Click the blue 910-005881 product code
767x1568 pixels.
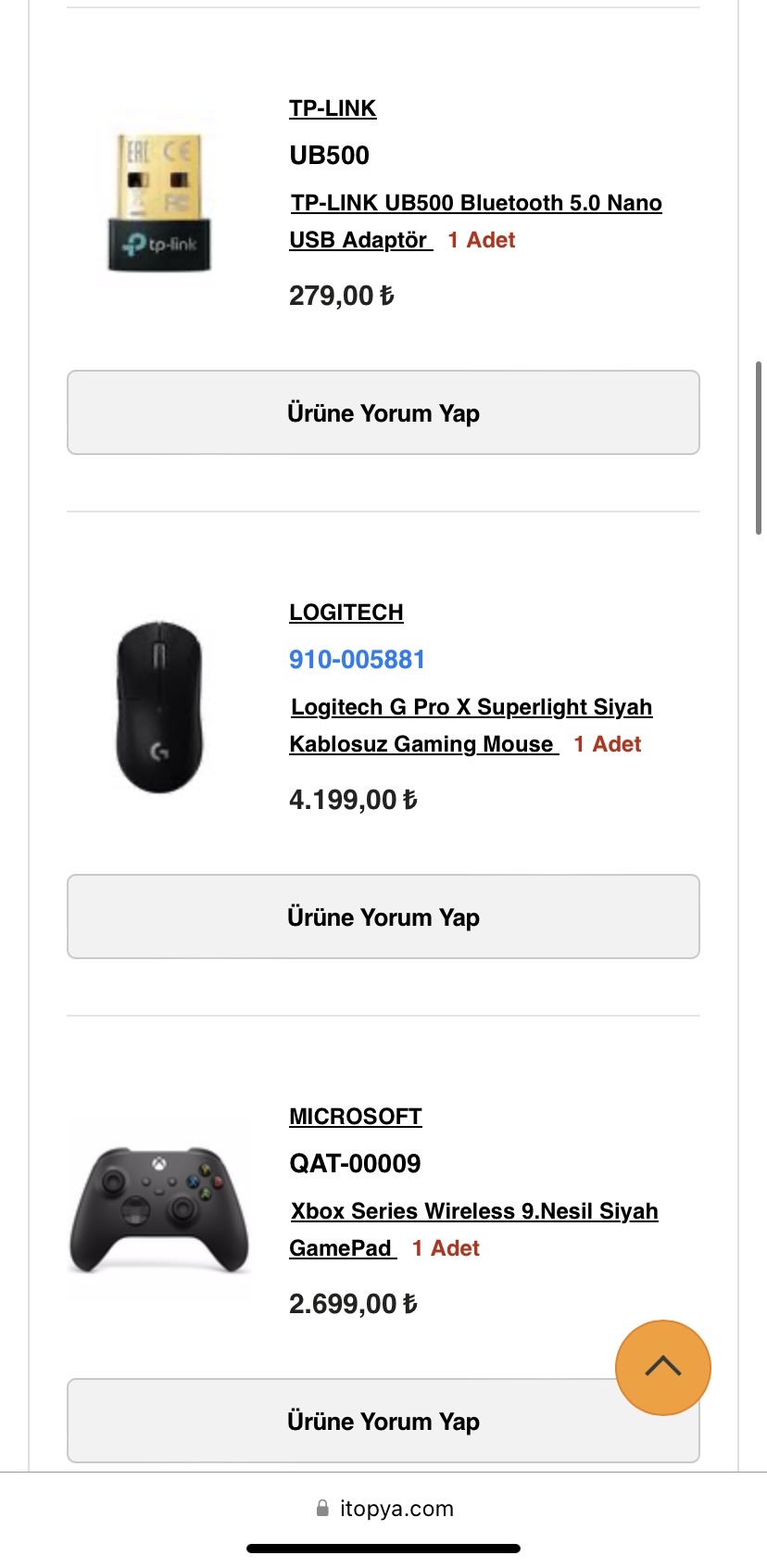tap(358, 660)
